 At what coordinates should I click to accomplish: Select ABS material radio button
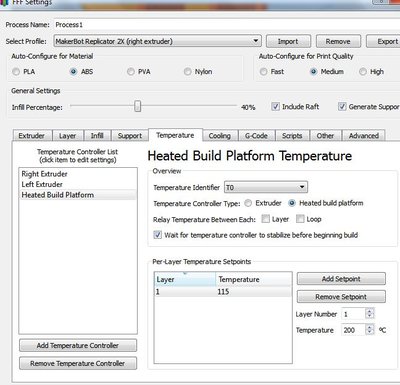pos(73,72)
